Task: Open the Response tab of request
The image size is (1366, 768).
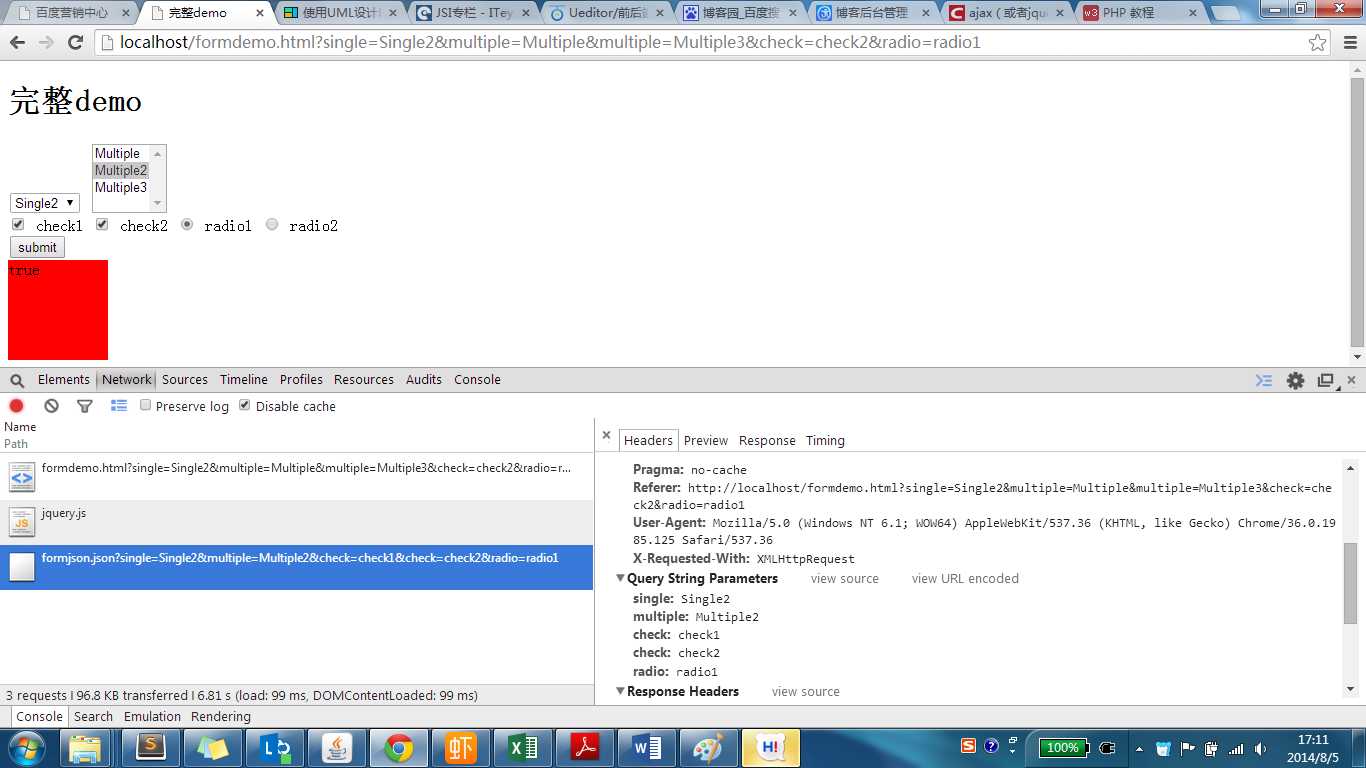Action: click(x=767, y=441)
